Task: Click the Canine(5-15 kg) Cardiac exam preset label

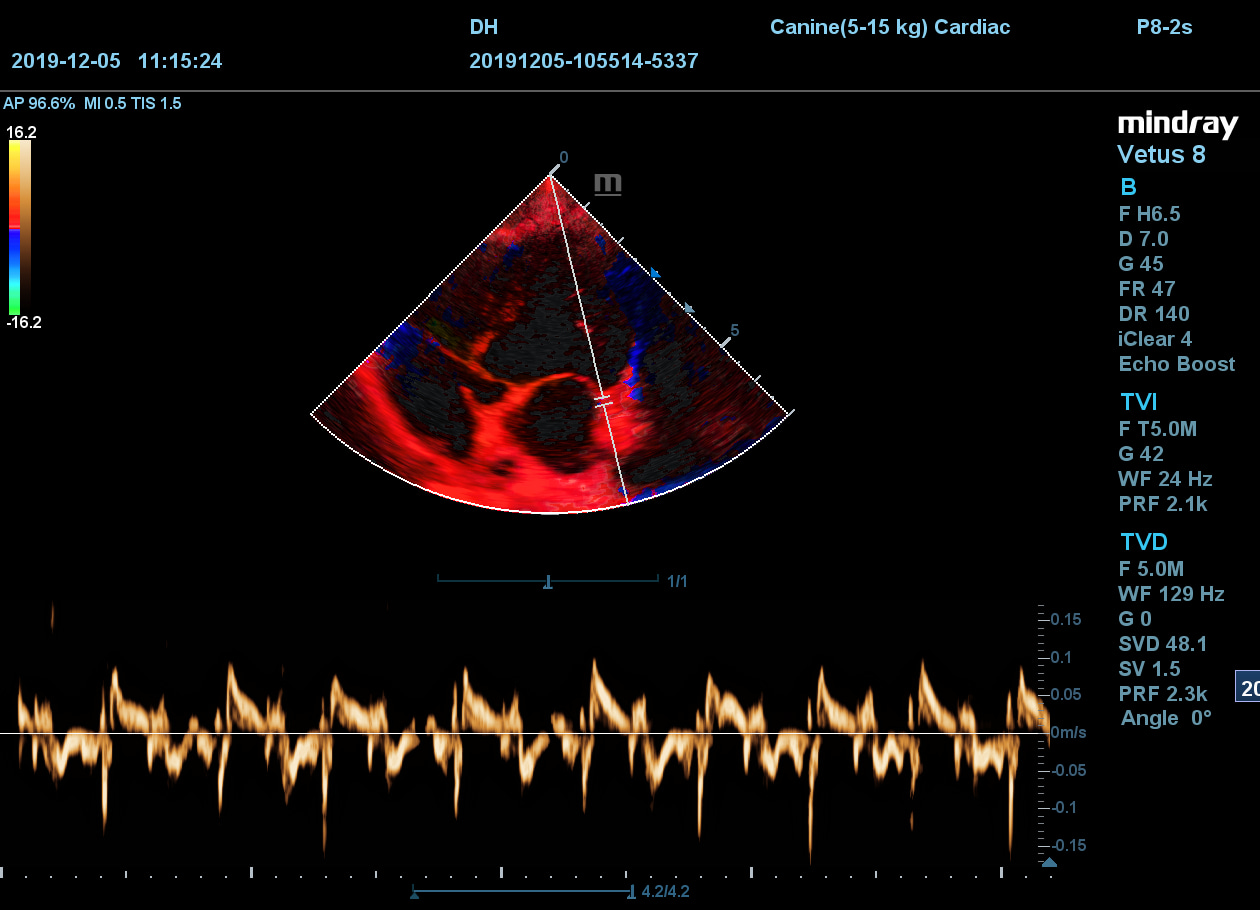Action: (889, 27)
